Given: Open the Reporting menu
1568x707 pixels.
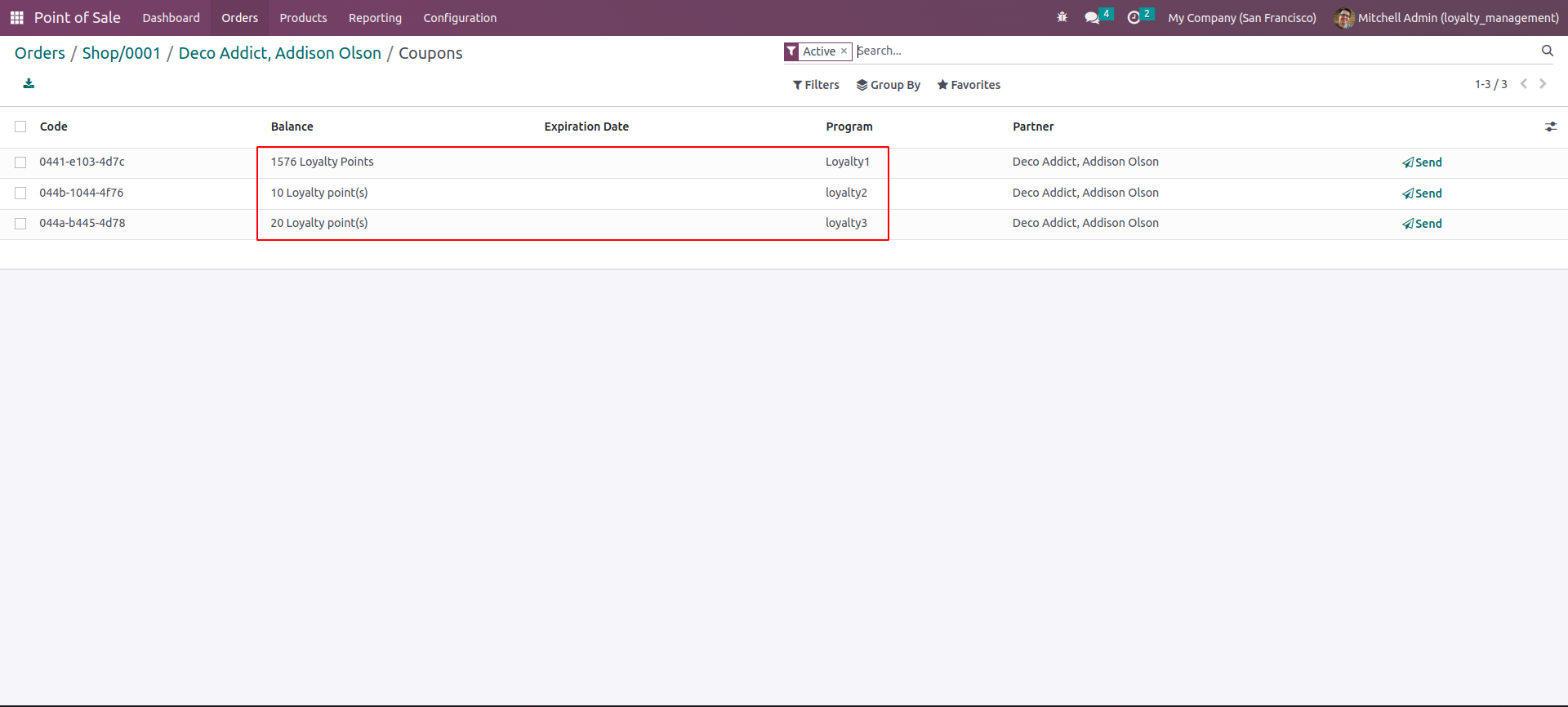Looking at the screenshot, I should click(x=375, y=18).
